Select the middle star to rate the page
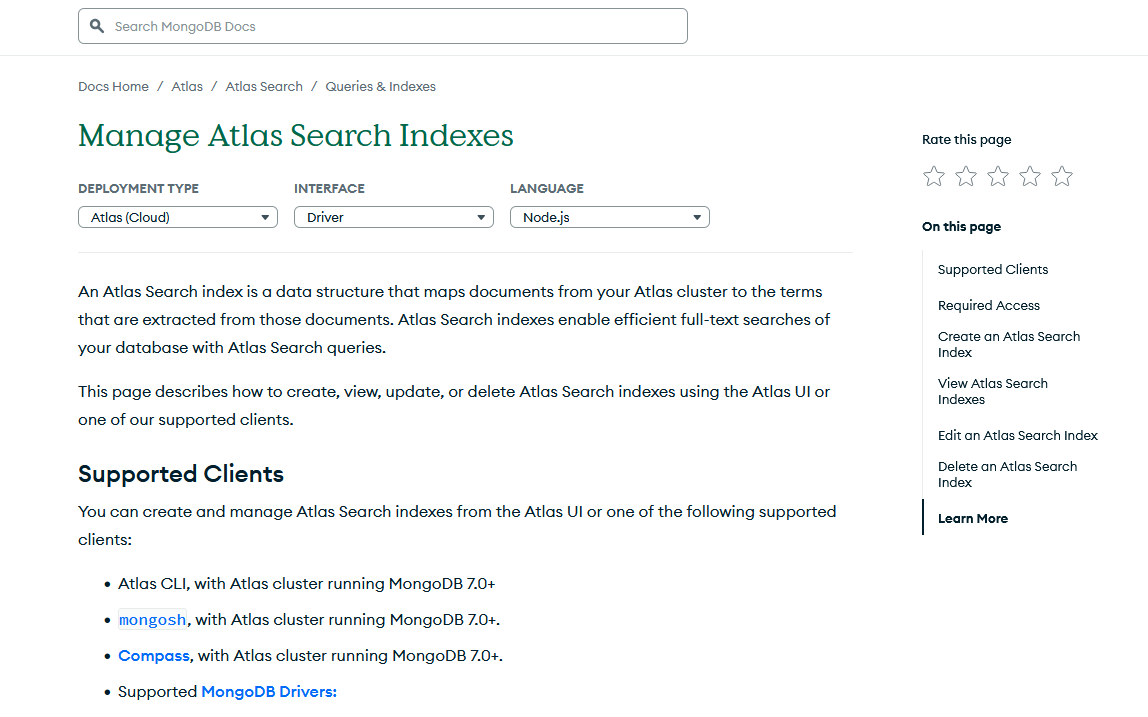Screen dimensions: 1148x717 [997, 175]
